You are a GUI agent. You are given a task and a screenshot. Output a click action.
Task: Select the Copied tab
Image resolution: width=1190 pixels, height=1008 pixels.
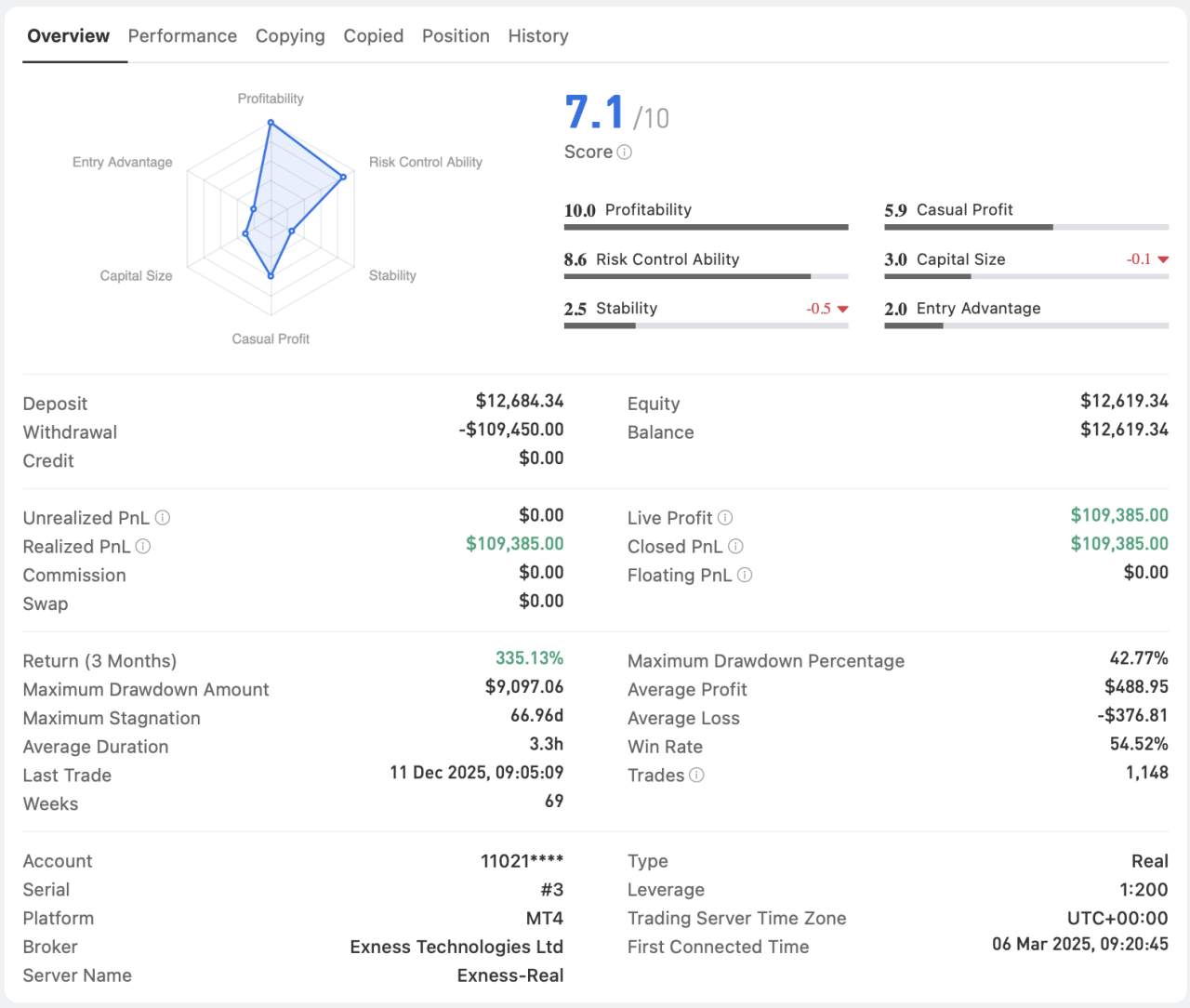point(374,36)
